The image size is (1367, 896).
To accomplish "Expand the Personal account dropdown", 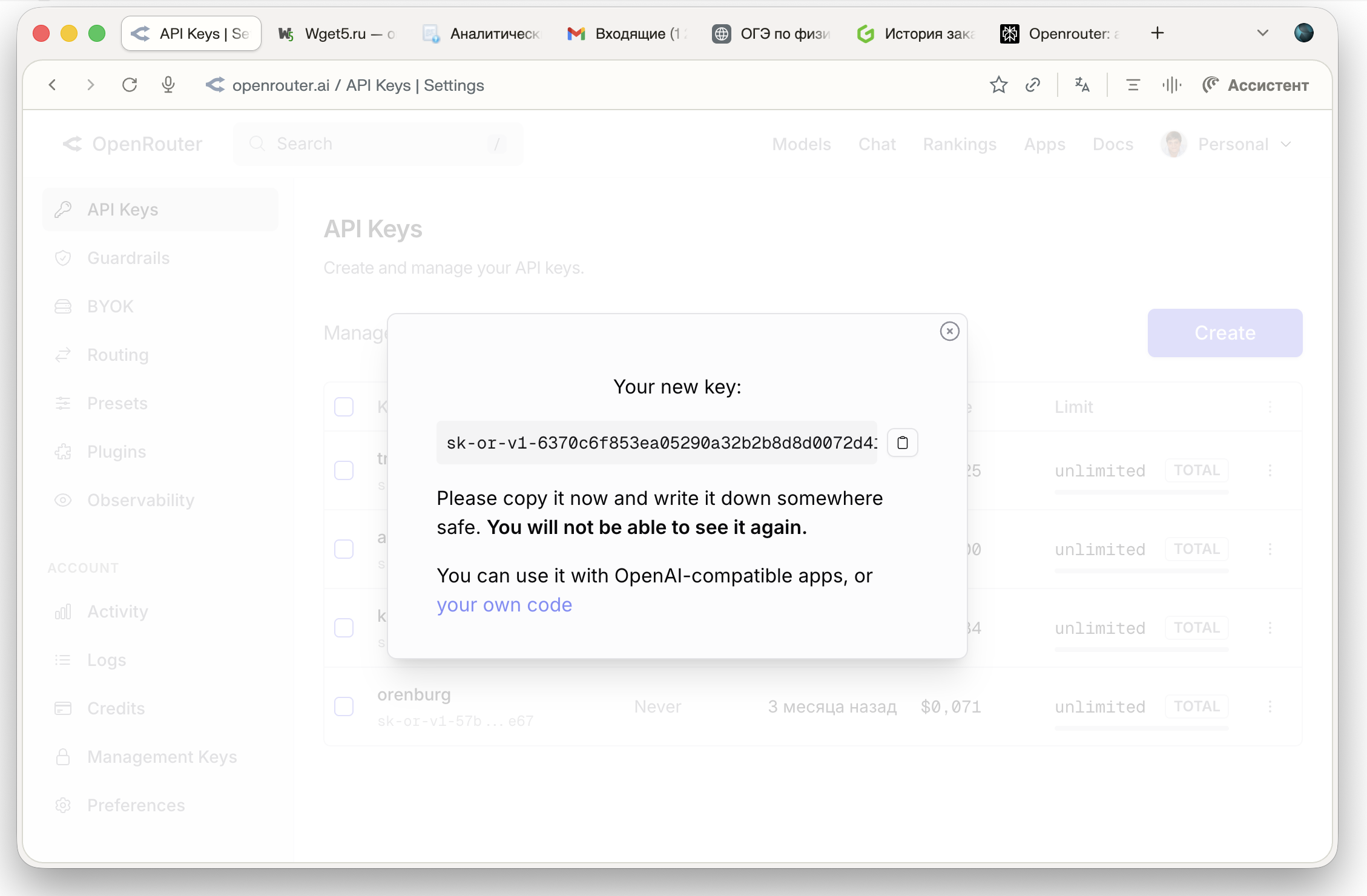I will tap(1227, 144).
